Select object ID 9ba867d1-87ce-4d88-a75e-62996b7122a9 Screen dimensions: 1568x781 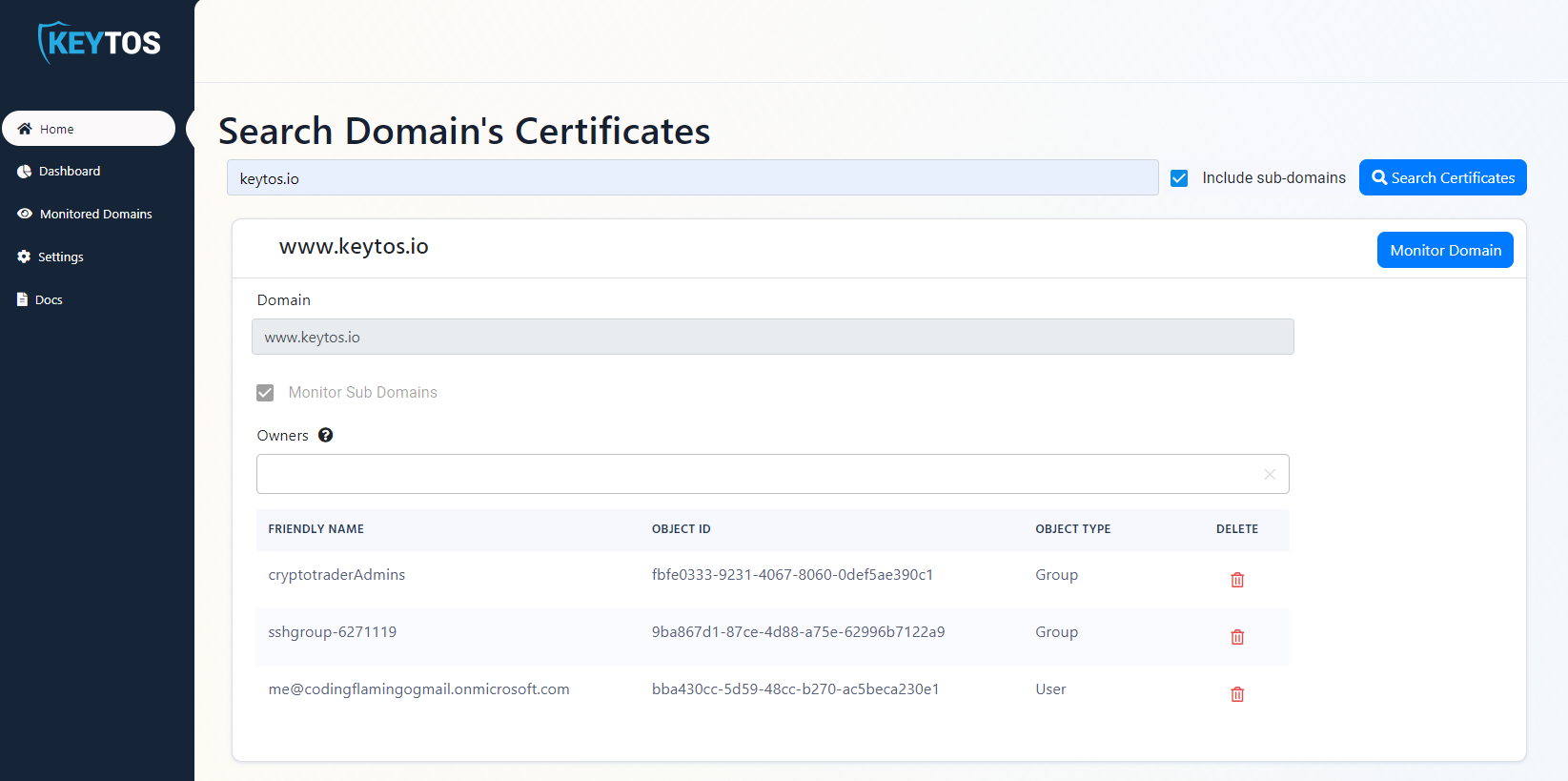coord(798,632)
